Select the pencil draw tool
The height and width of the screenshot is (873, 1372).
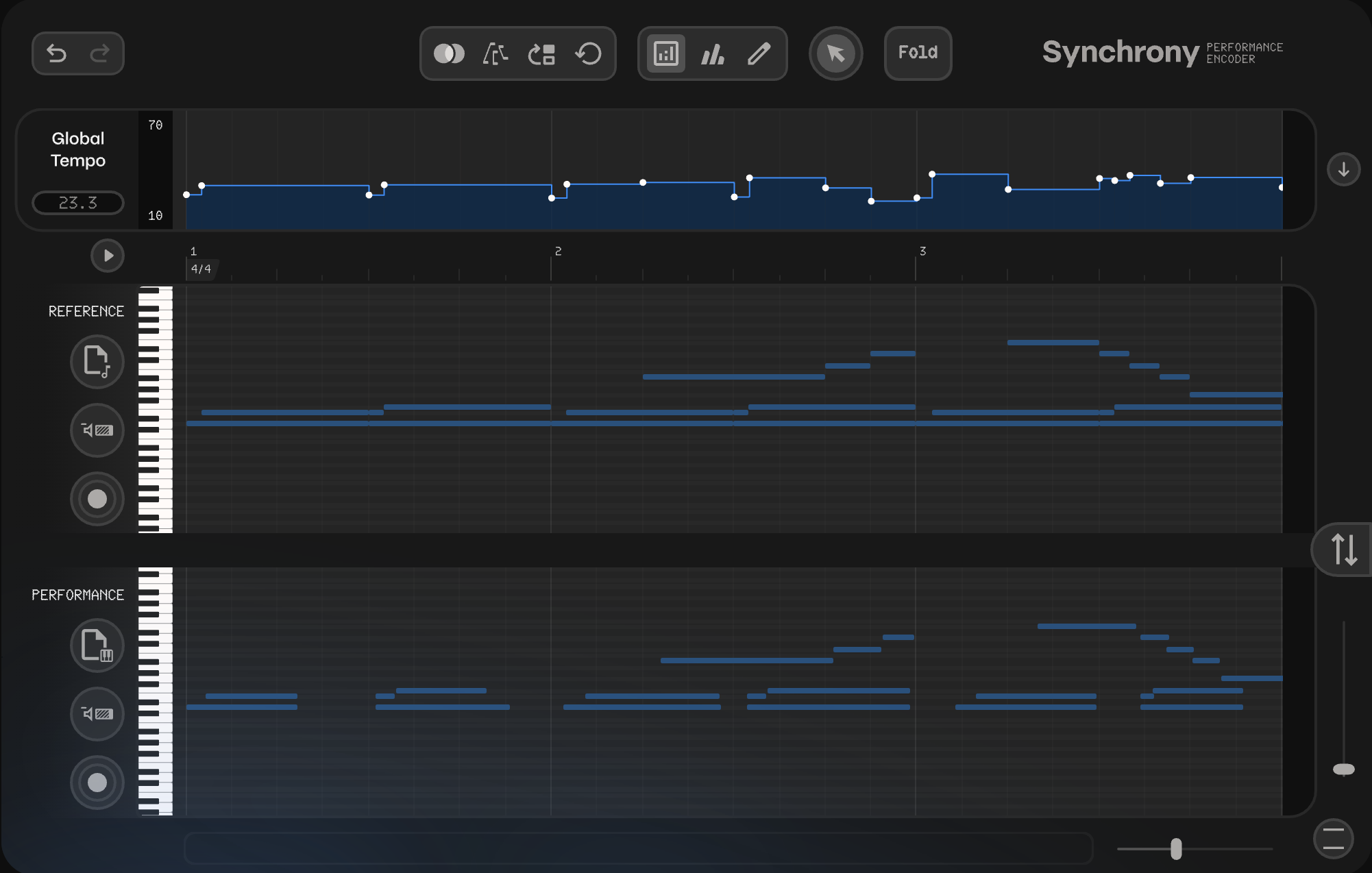759,53
